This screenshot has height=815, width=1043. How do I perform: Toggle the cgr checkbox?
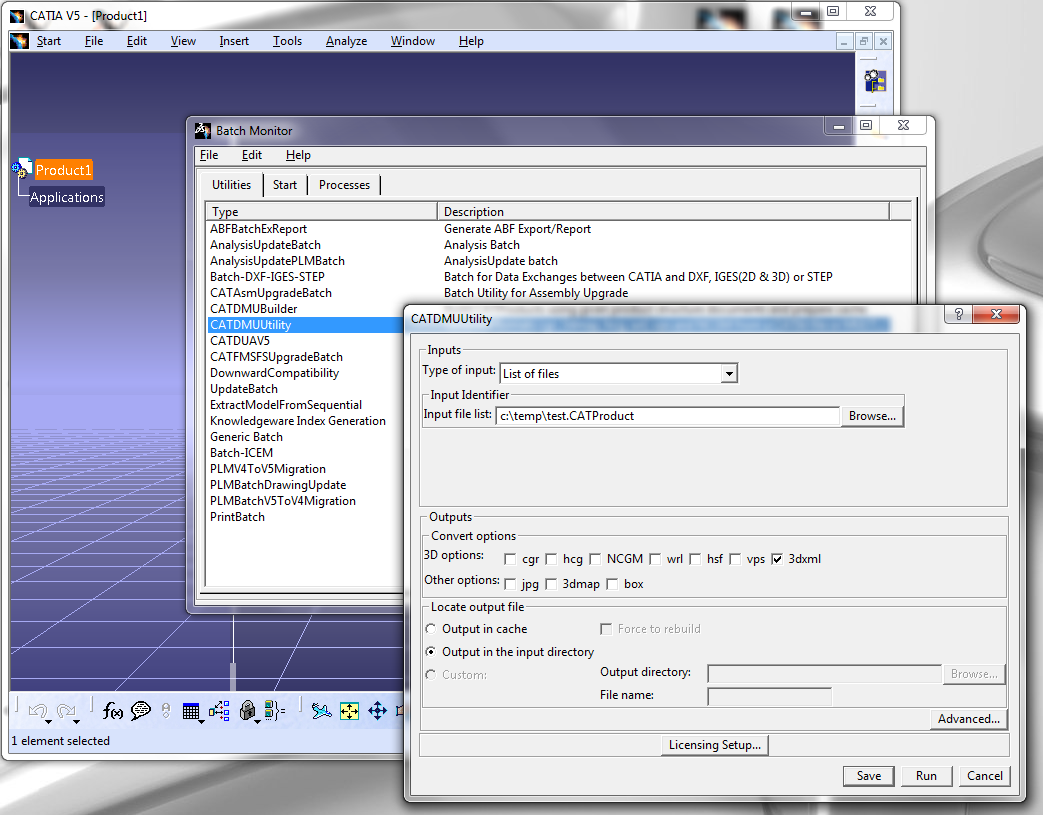(x=510, y=559)
